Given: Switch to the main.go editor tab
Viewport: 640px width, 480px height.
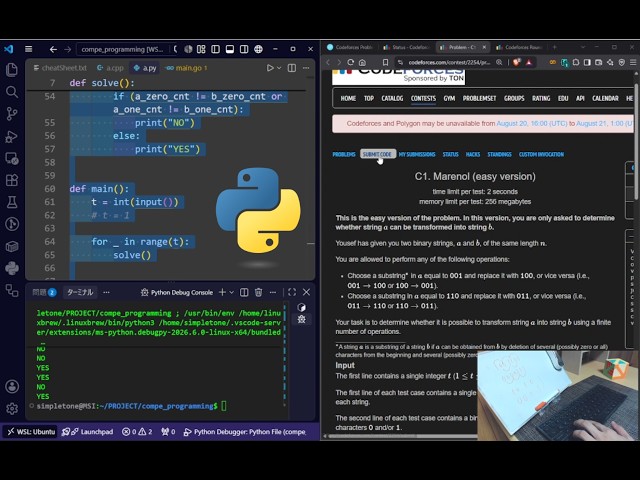Looking at the screenshot, I should click(187, 68).
